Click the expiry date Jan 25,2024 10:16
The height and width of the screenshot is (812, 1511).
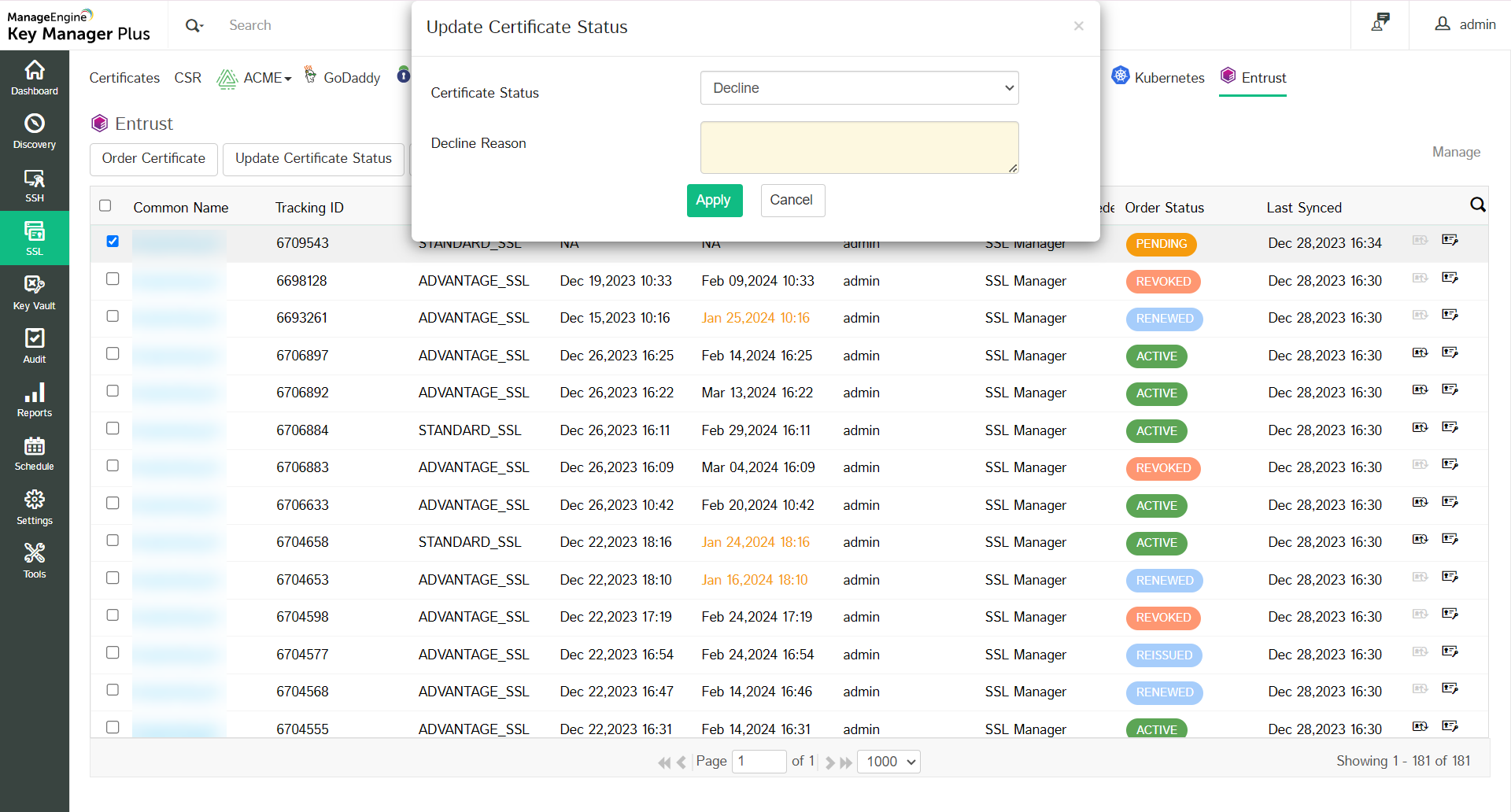click(755, 318)
